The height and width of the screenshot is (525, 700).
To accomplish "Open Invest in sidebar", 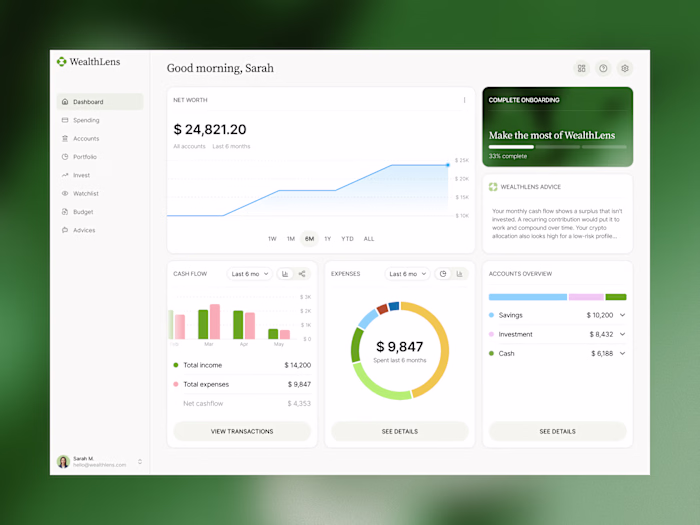I will pos(100,175).
